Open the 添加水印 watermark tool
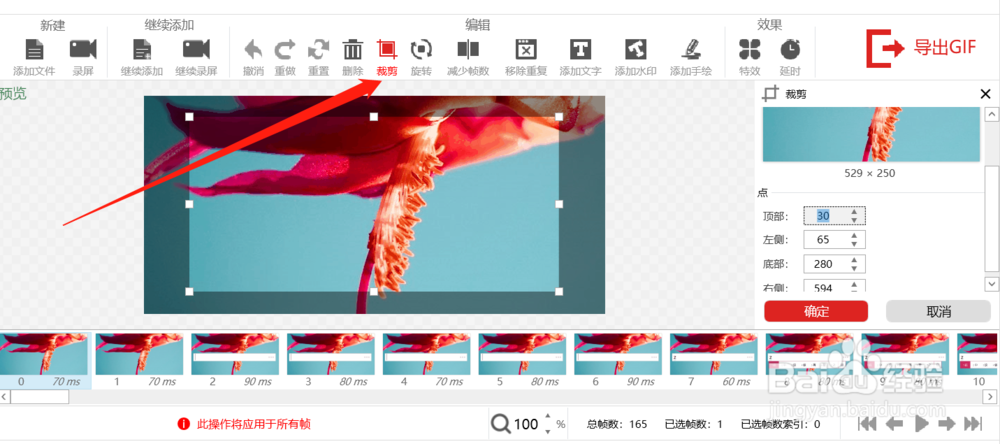 tap(636, 49)
